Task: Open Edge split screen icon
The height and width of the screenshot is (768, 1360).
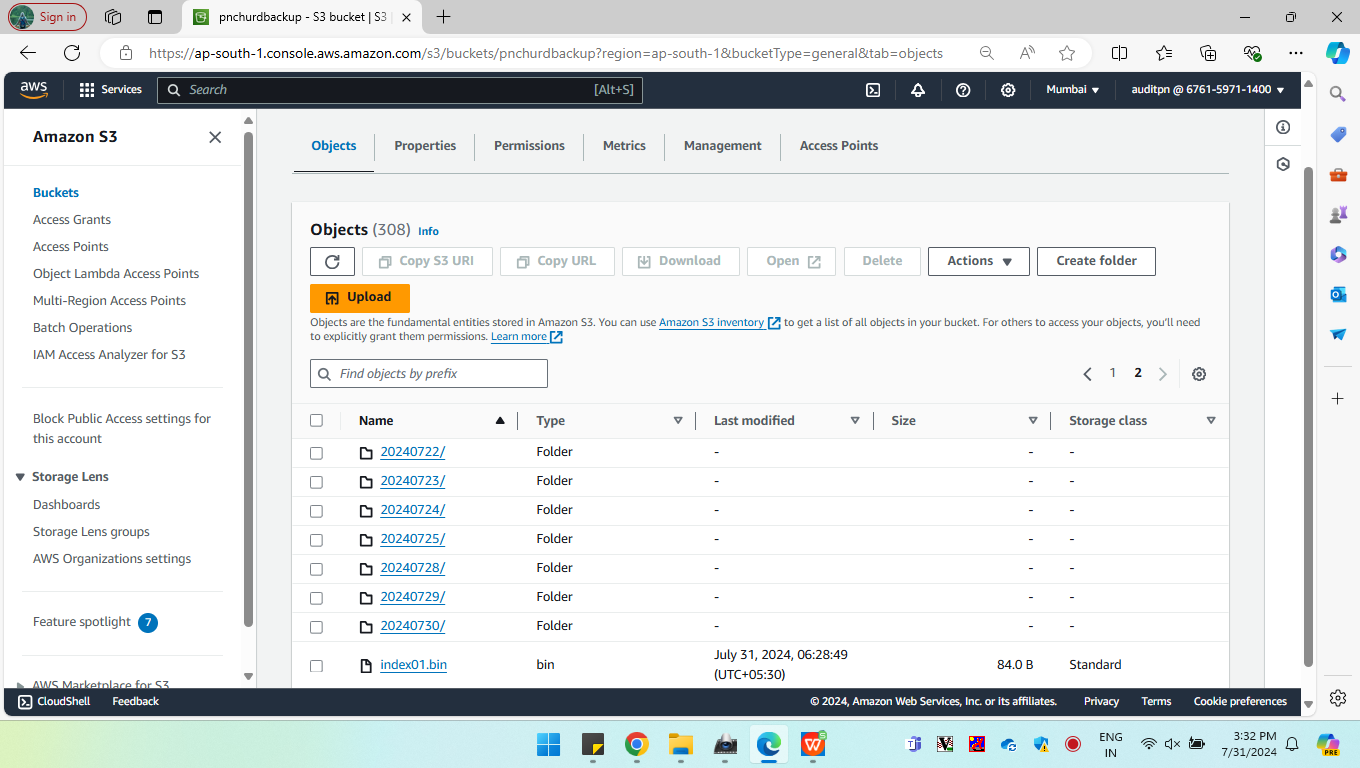Action: coord(1120,53)
